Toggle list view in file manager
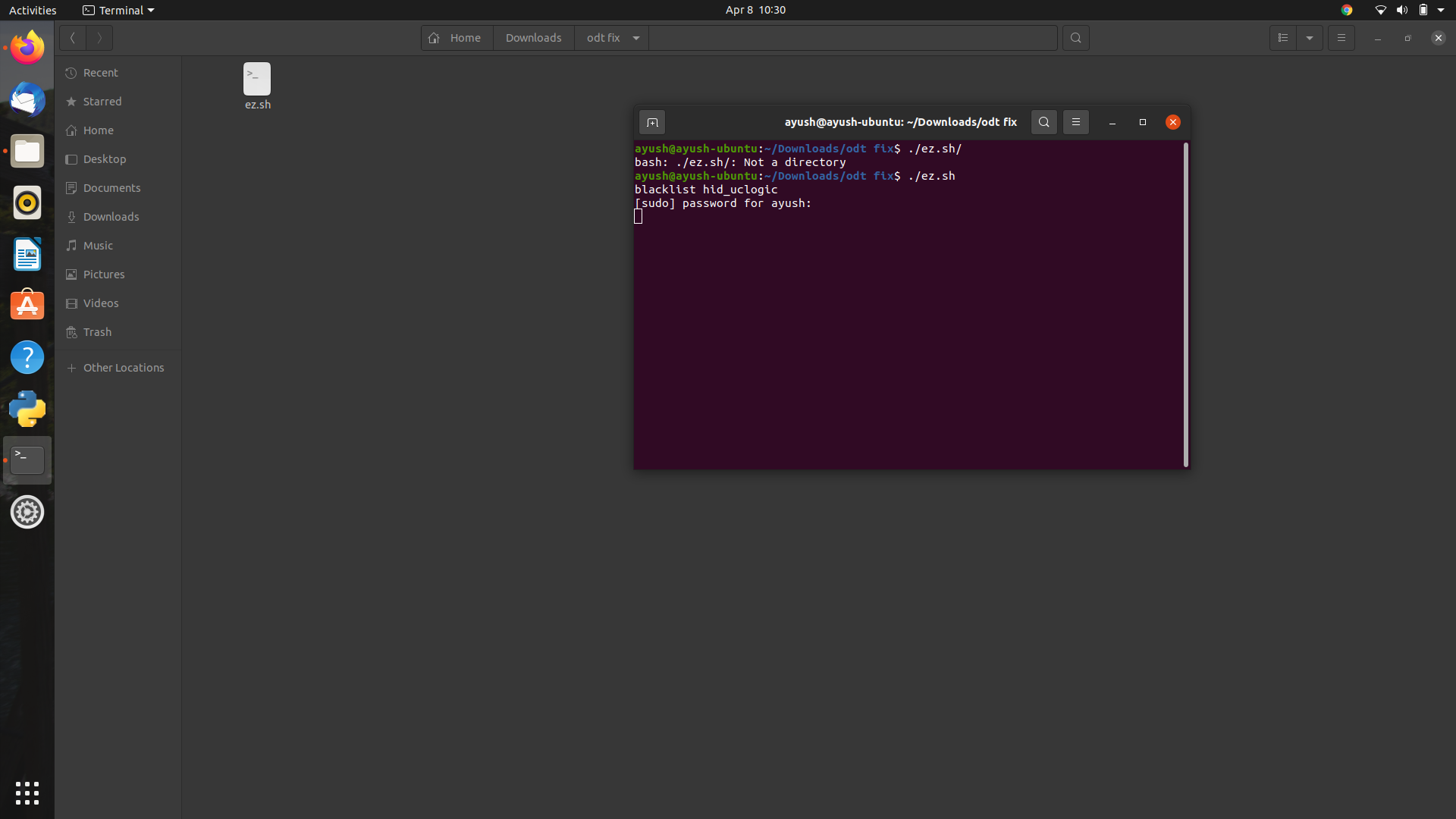The width and height of the screenshot is (1456, 819). tap(1283, 38)
